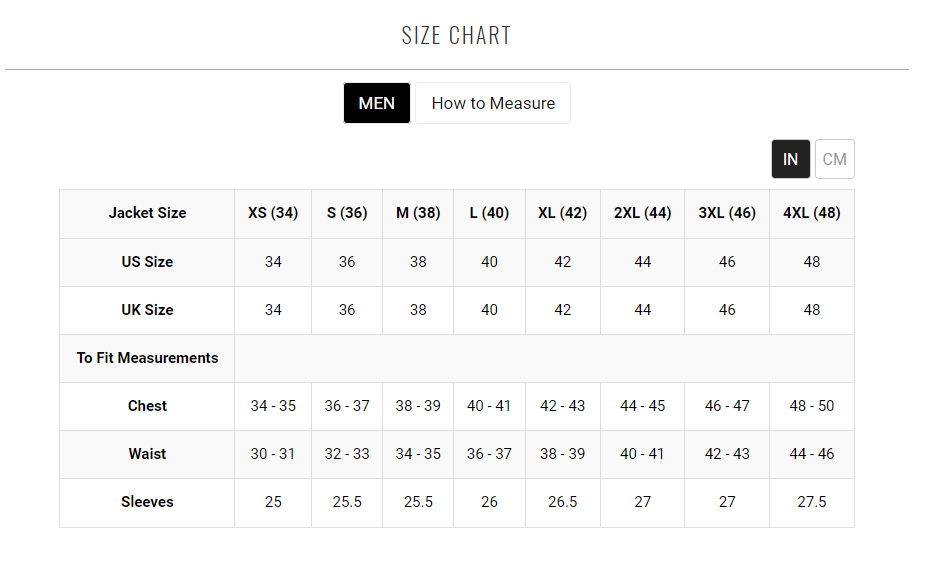Select the M (38) column header
This screenshot has height=585, width=941.
click(418, 213)
